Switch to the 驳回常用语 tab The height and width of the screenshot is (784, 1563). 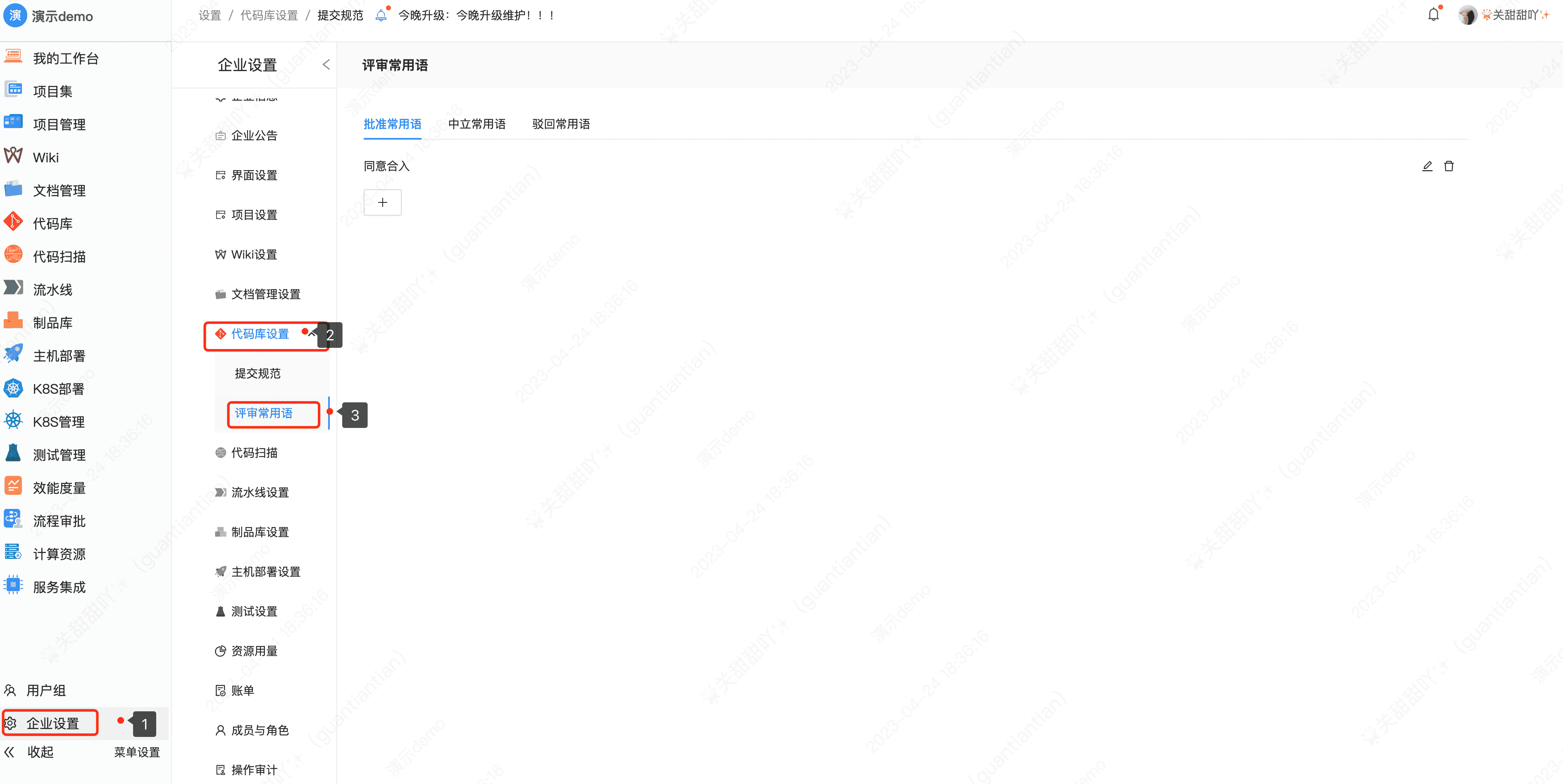(561, 124)
